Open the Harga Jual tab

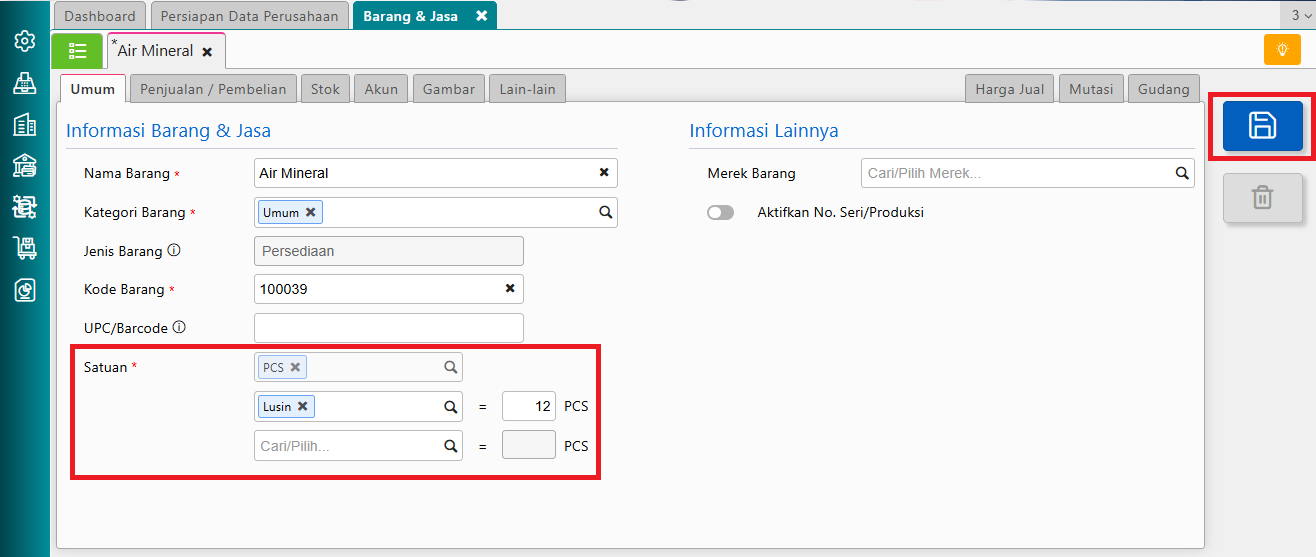1010,89
